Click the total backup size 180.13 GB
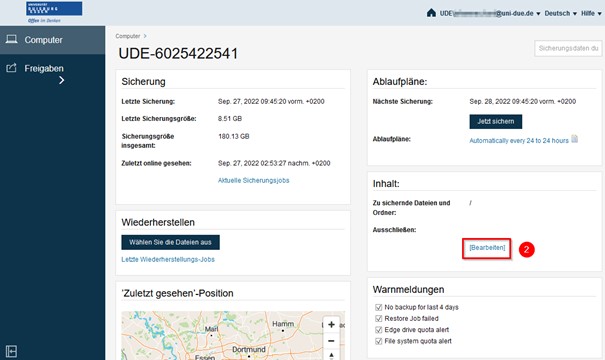Screen dimensions: 605x360 (x=234, y=136)
